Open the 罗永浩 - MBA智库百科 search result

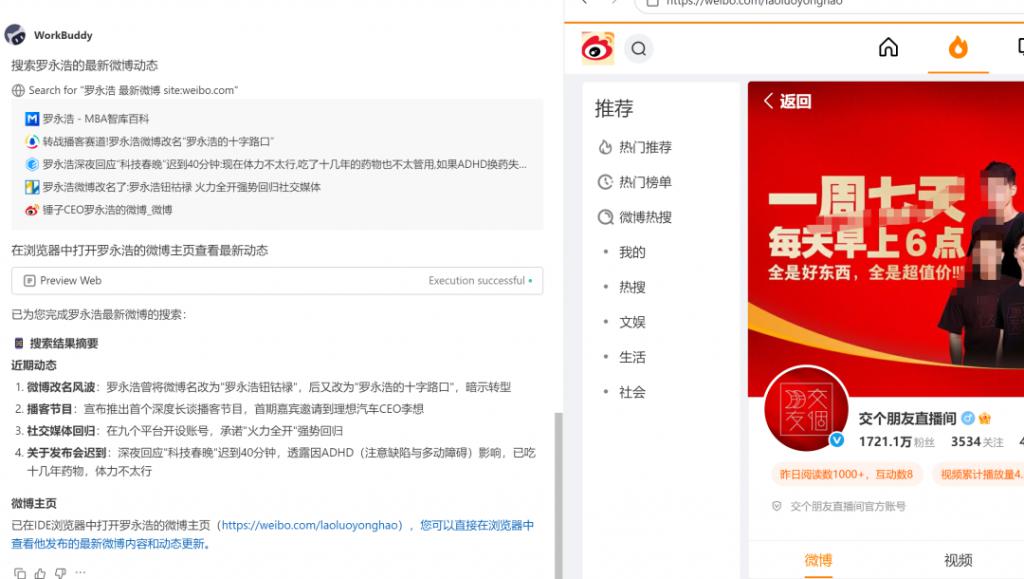tap(95, 119)
